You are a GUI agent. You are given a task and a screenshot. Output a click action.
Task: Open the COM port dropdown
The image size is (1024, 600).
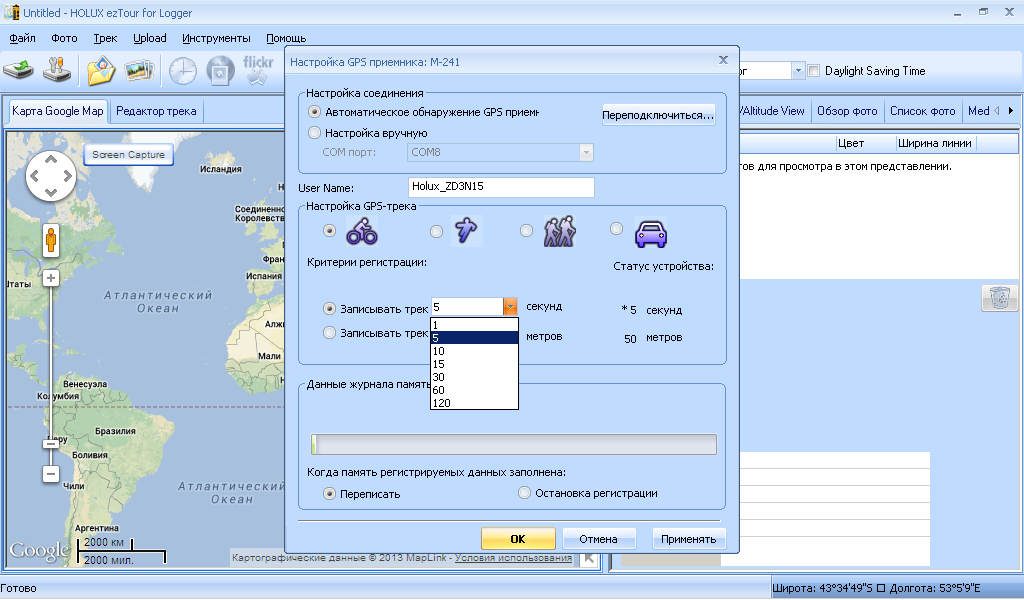(586, 152)
